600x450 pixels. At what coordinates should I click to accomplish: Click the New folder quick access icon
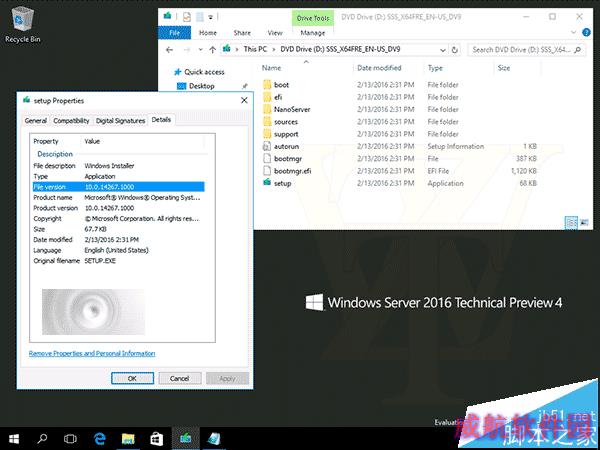[200, 17]
